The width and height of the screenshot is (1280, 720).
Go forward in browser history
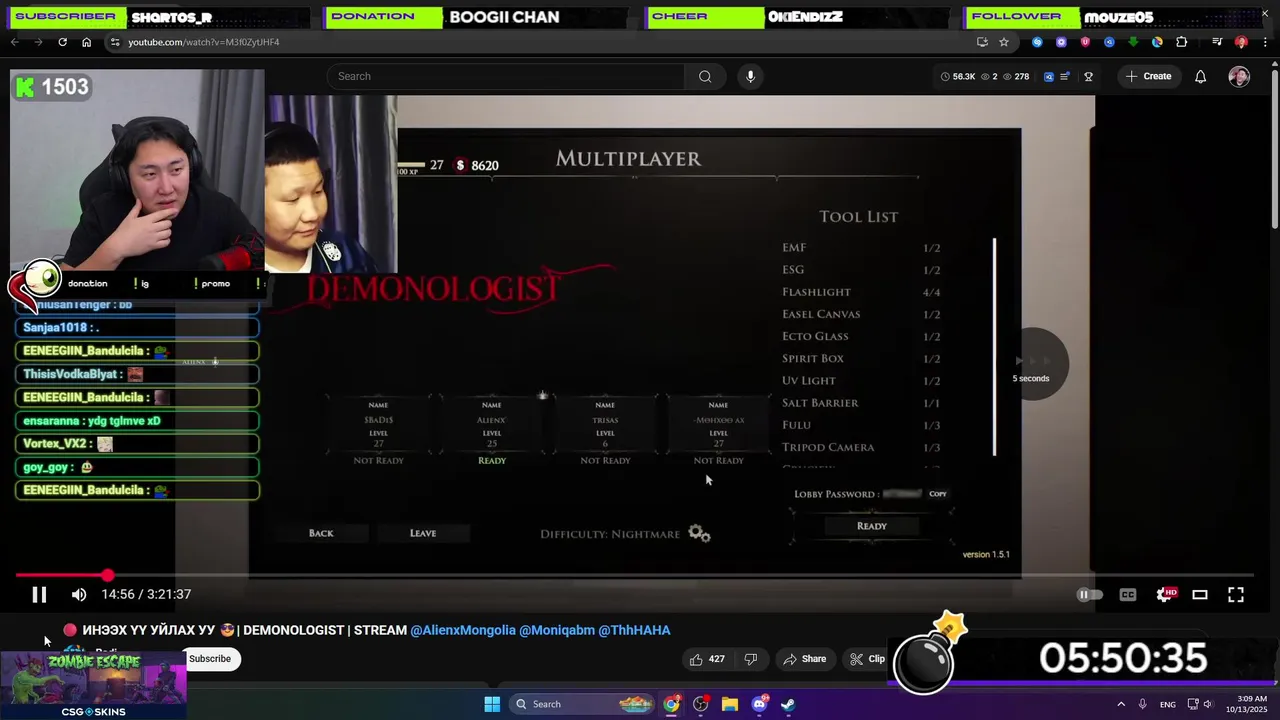38,42
